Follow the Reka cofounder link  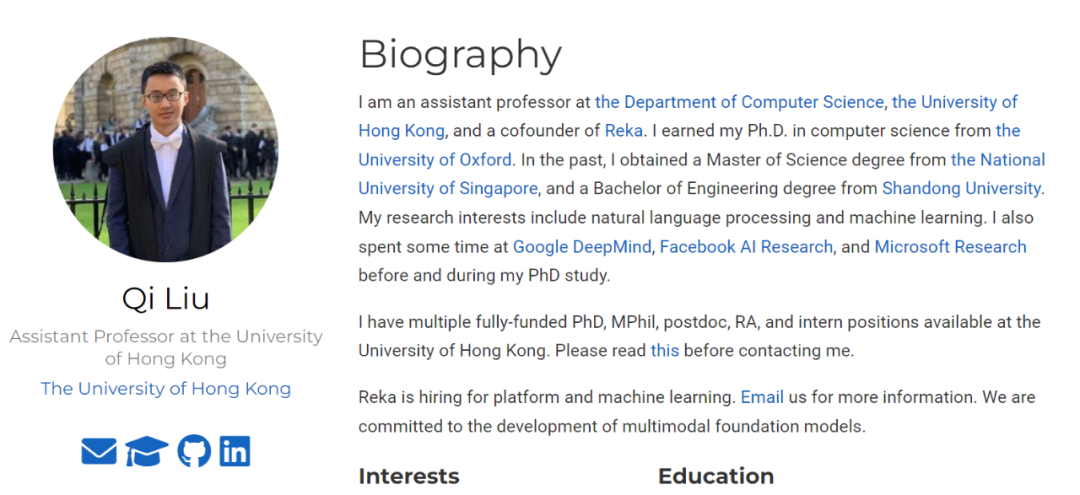(x=624, y=131)
